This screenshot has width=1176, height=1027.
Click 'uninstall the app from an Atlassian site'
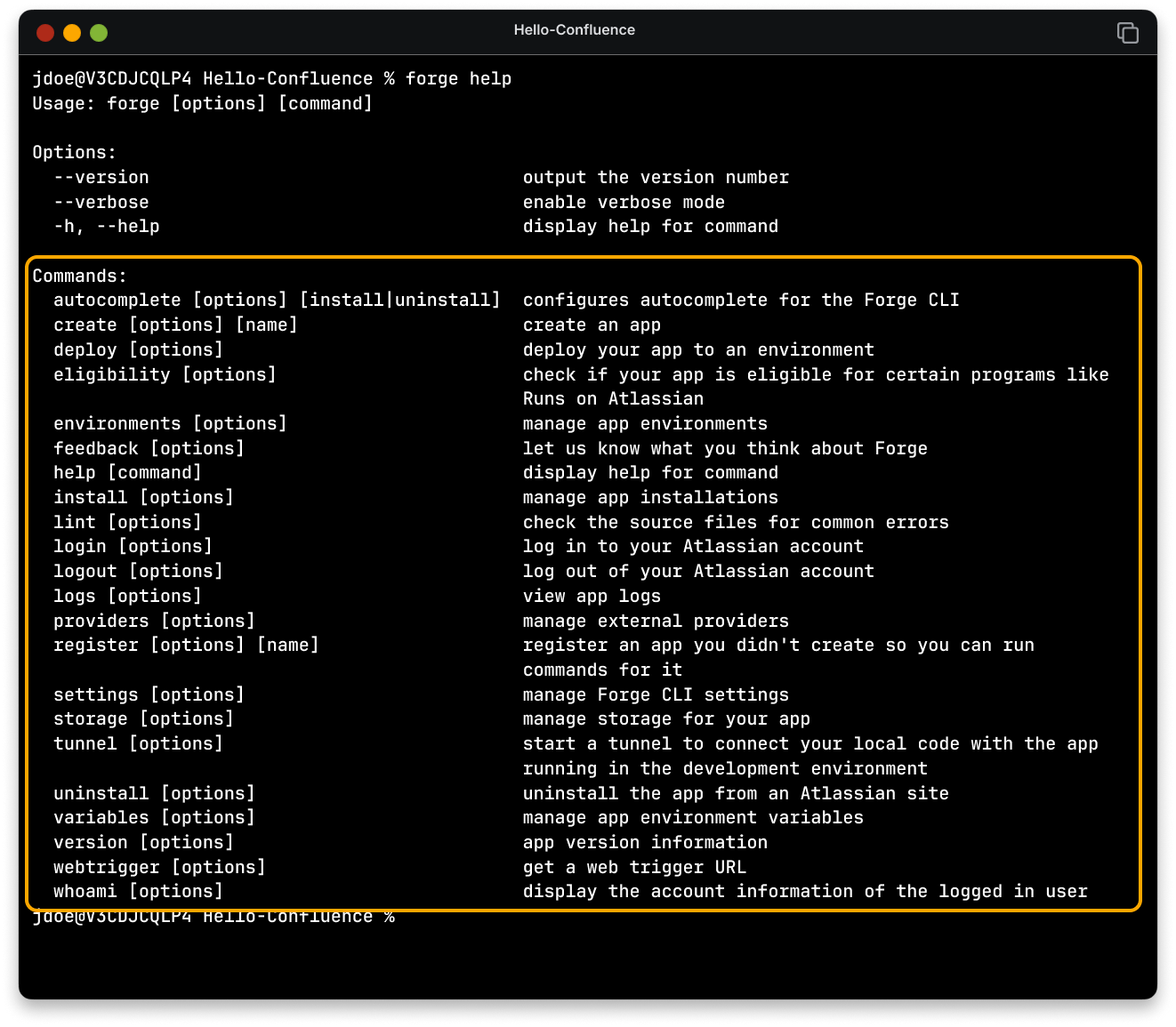click(736, 793)
